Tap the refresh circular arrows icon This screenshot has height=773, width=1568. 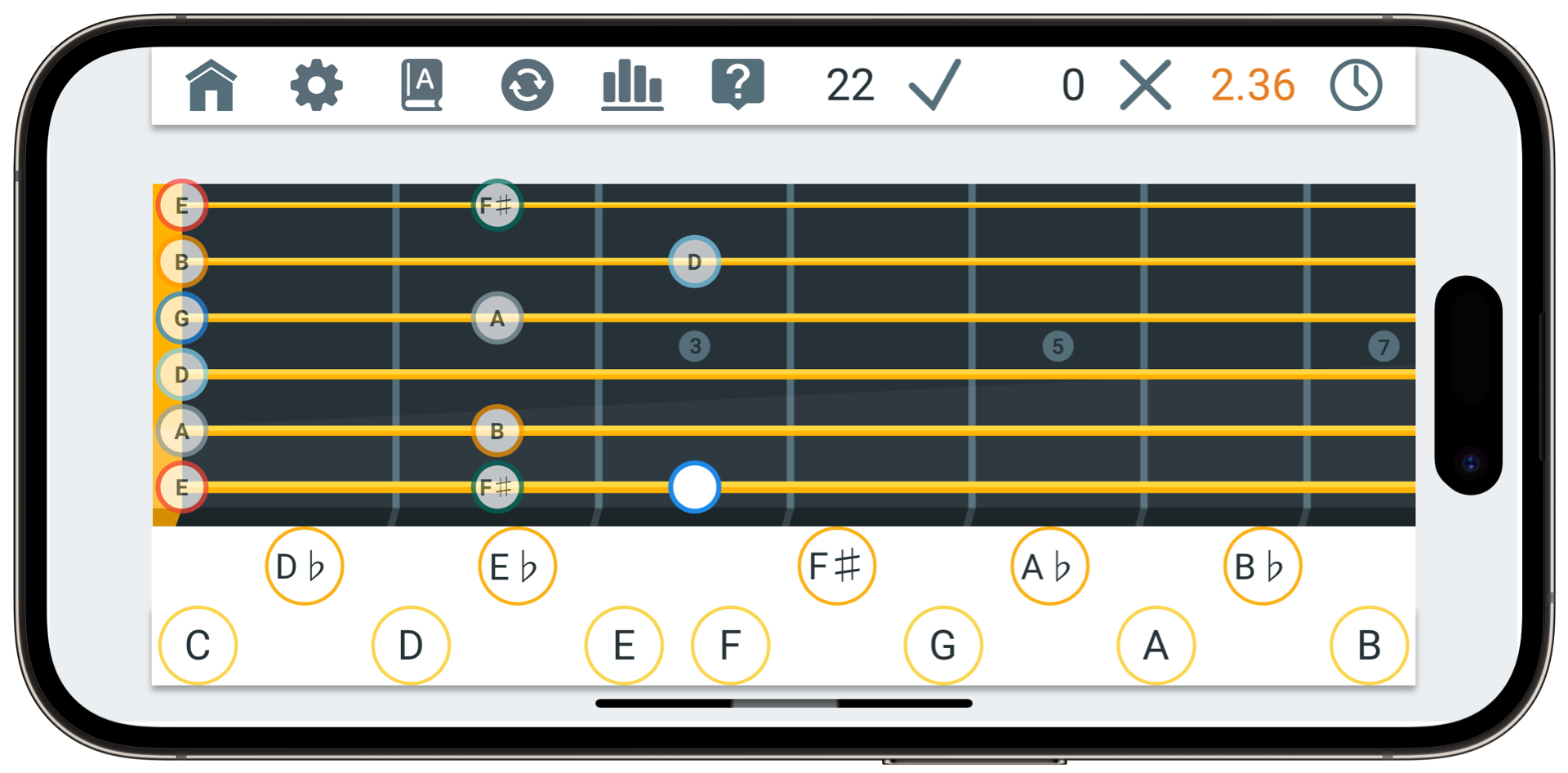coord(527,85)
